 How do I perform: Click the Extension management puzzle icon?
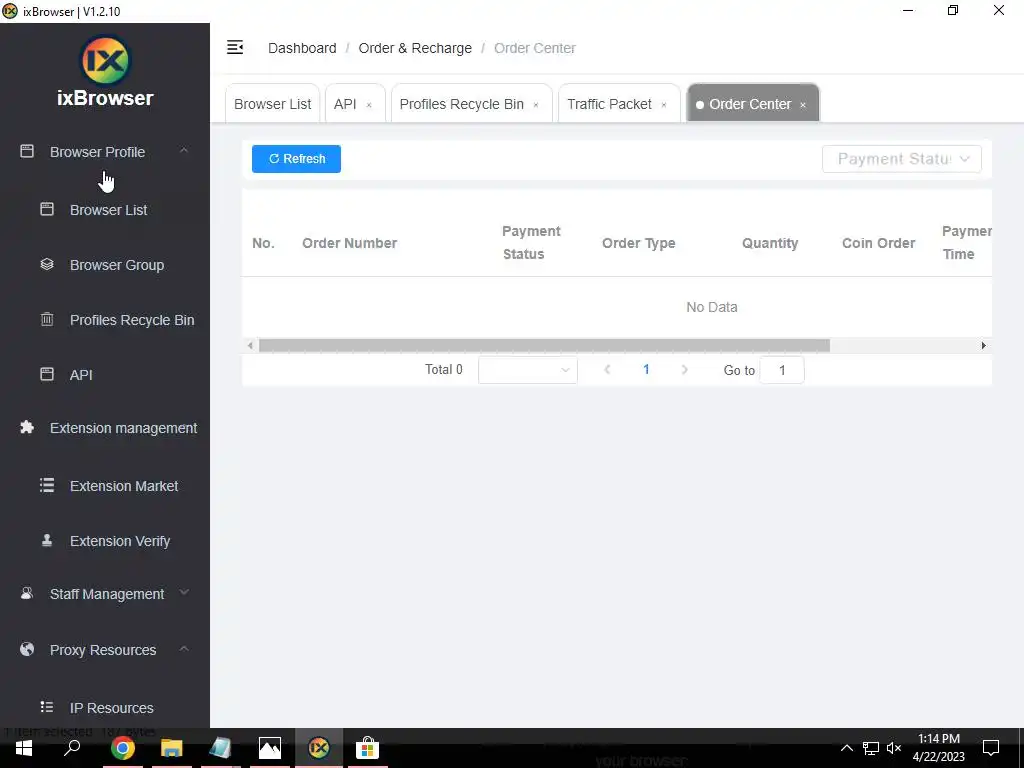pos(27,427)
